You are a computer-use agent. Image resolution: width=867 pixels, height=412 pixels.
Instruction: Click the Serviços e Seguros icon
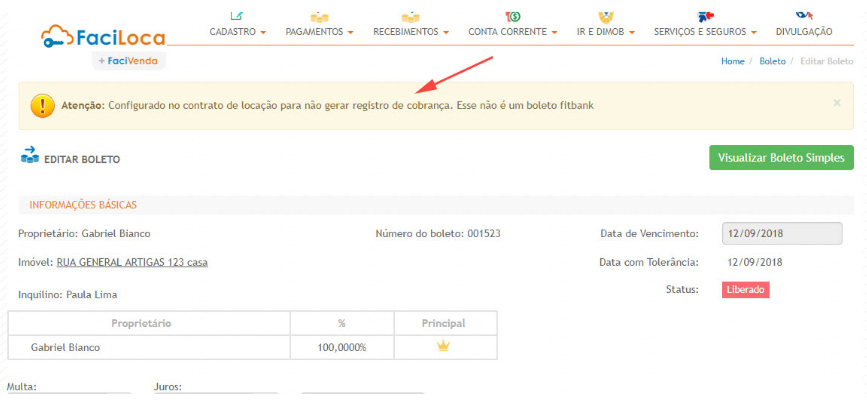(705, 16)
